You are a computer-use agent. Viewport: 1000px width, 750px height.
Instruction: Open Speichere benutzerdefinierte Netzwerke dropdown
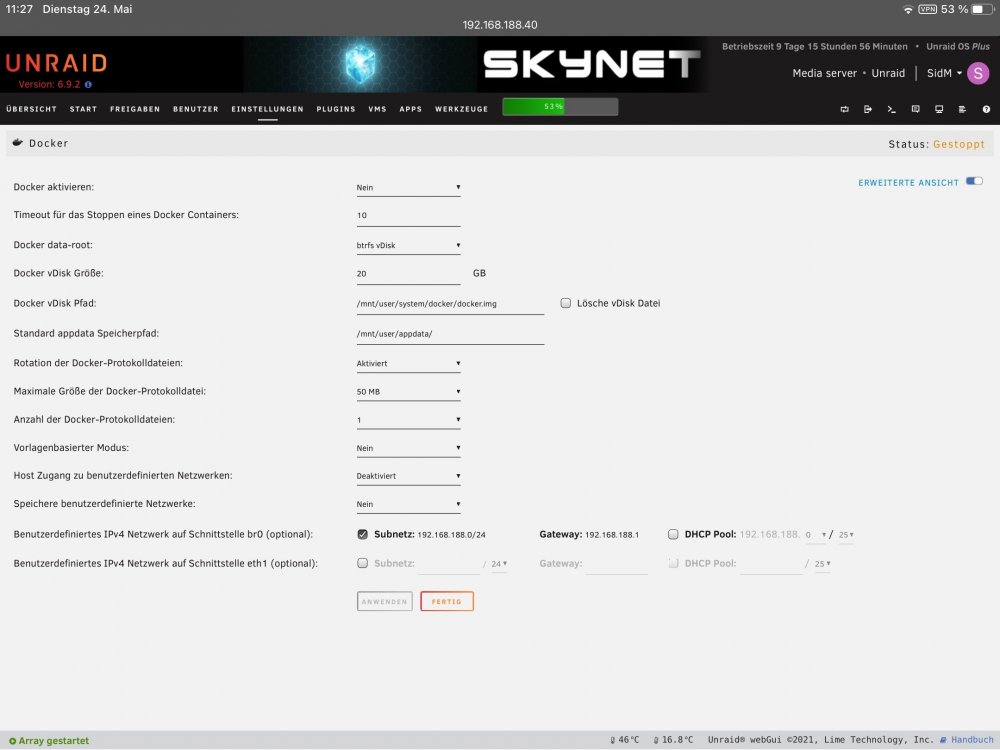click(x=408, y=504)
